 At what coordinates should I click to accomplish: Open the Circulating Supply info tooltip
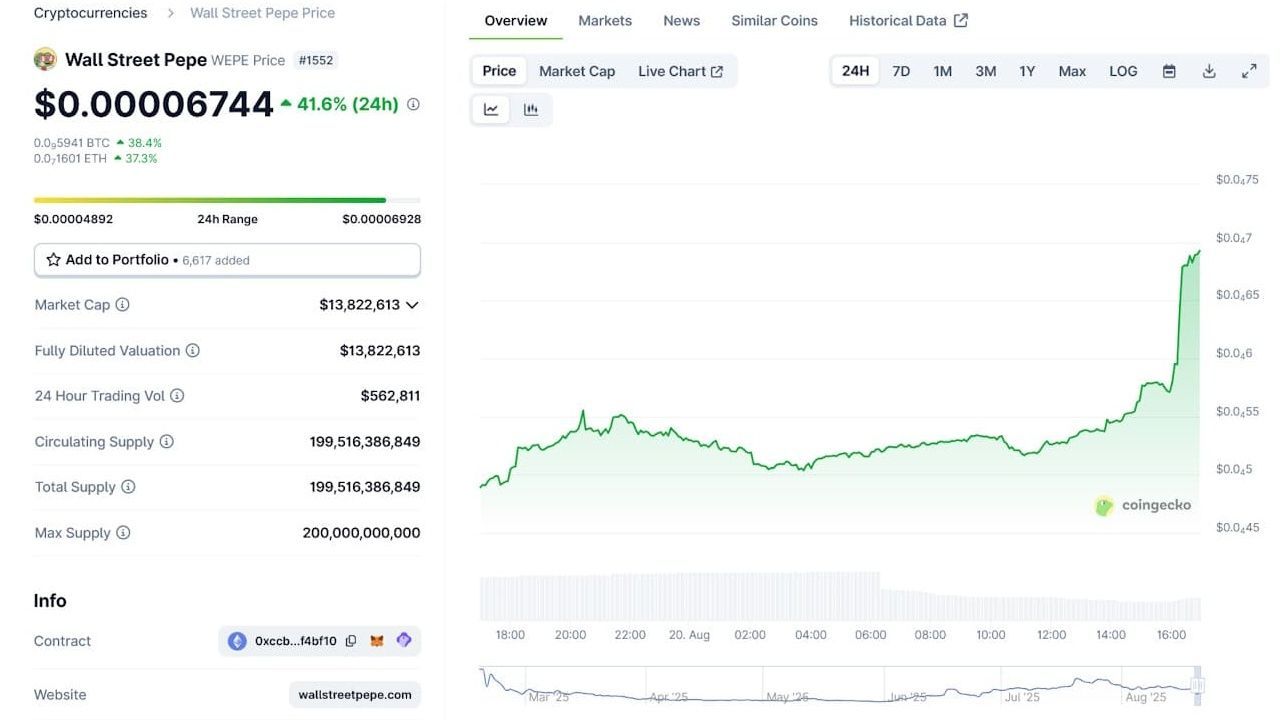[x=166, y=441]
